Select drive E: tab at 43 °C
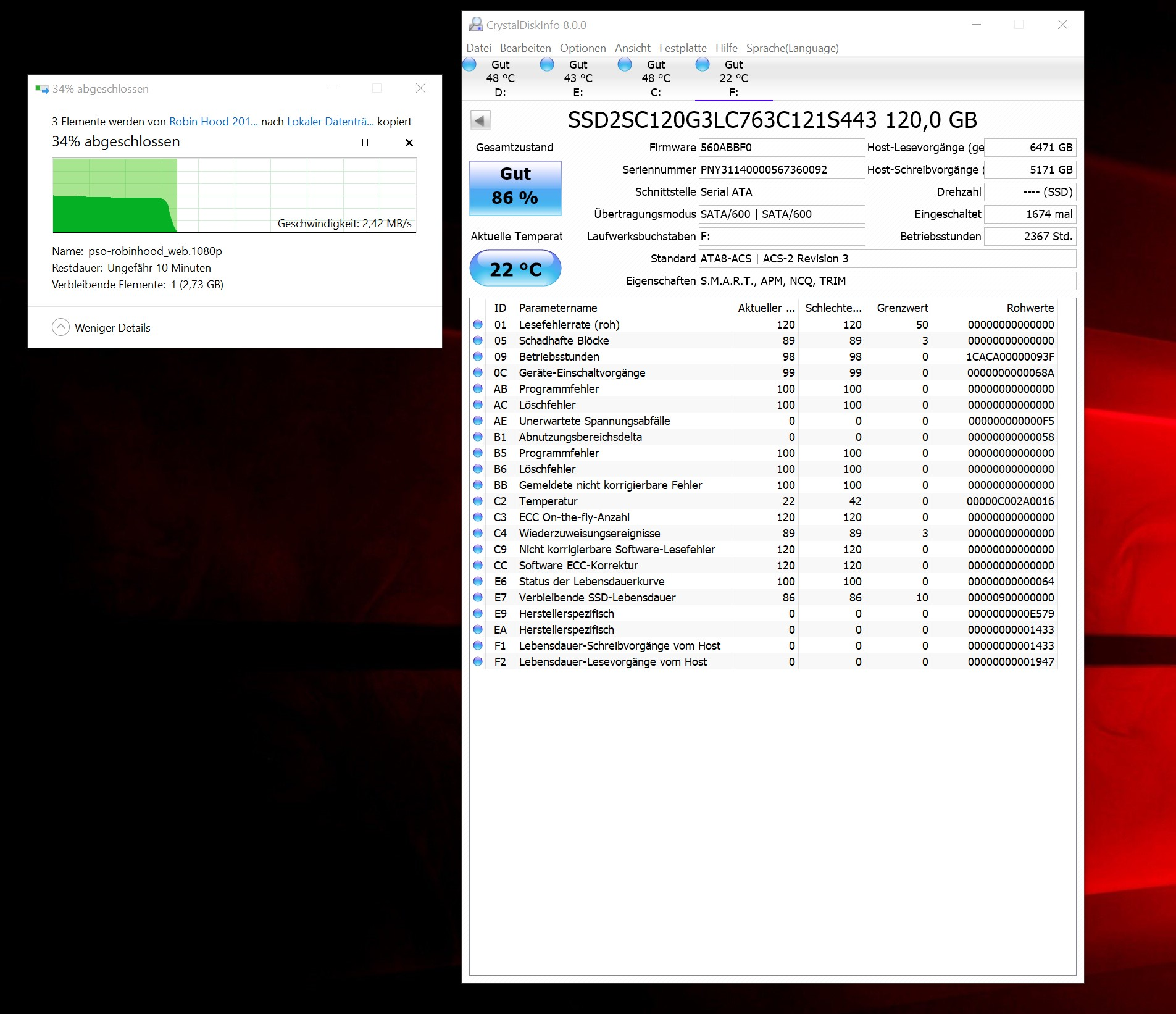This screenshot has width=1176, height=1014. tap(578, 78)
